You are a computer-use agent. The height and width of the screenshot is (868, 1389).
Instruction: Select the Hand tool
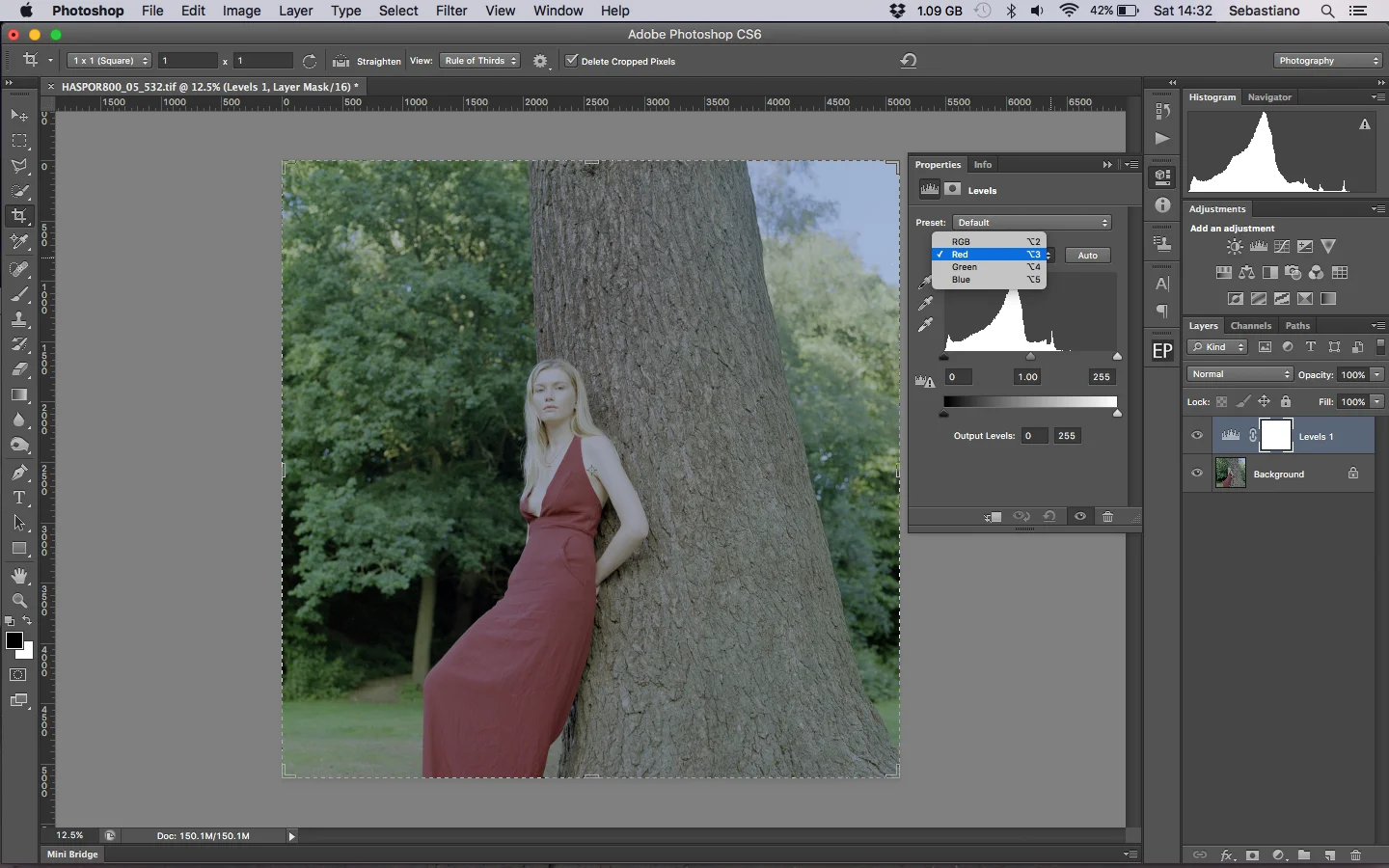click(x=19, y=576)
